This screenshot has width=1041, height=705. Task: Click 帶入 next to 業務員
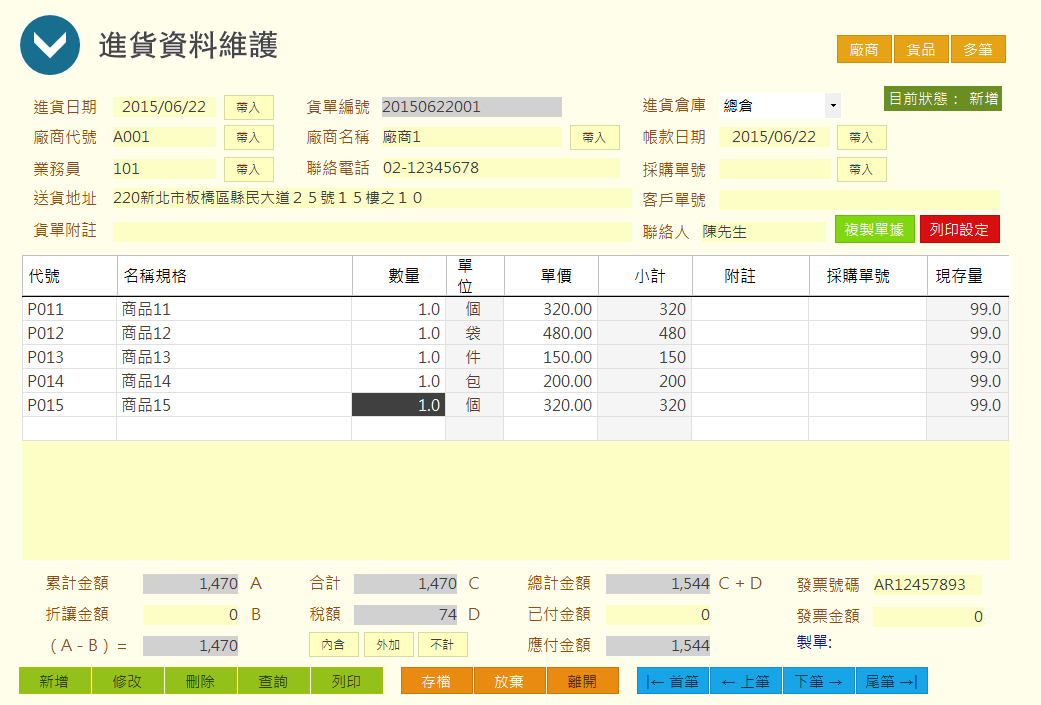pyautogui.click(x=248, y=169)
